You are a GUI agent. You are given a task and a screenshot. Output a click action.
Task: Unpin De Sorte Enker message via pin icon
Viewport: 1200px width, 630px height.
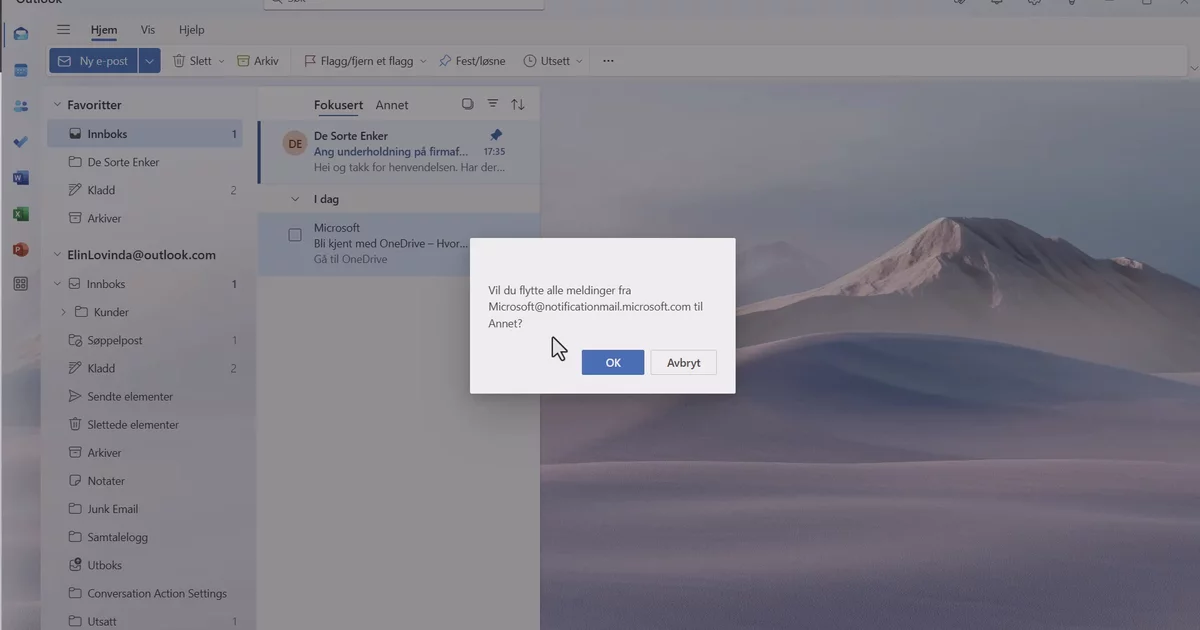(496, 135)
